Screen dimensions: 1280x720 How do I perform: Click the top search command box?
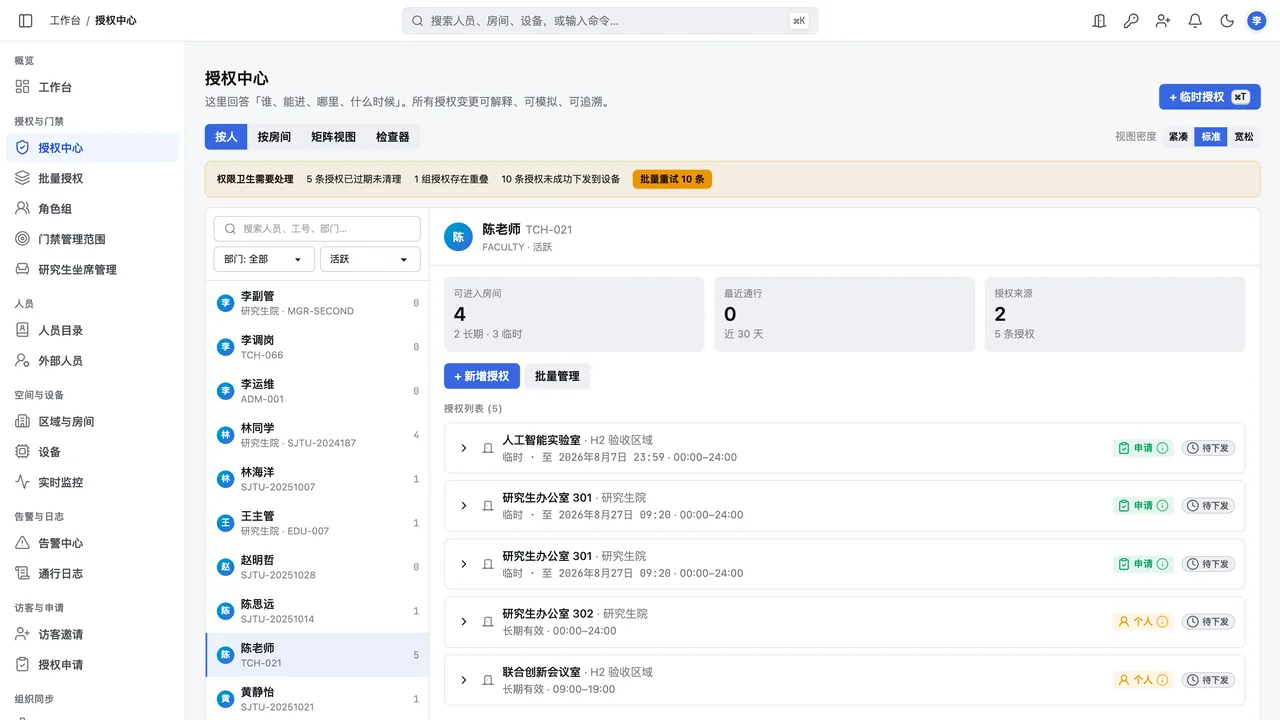pos(610,20)
